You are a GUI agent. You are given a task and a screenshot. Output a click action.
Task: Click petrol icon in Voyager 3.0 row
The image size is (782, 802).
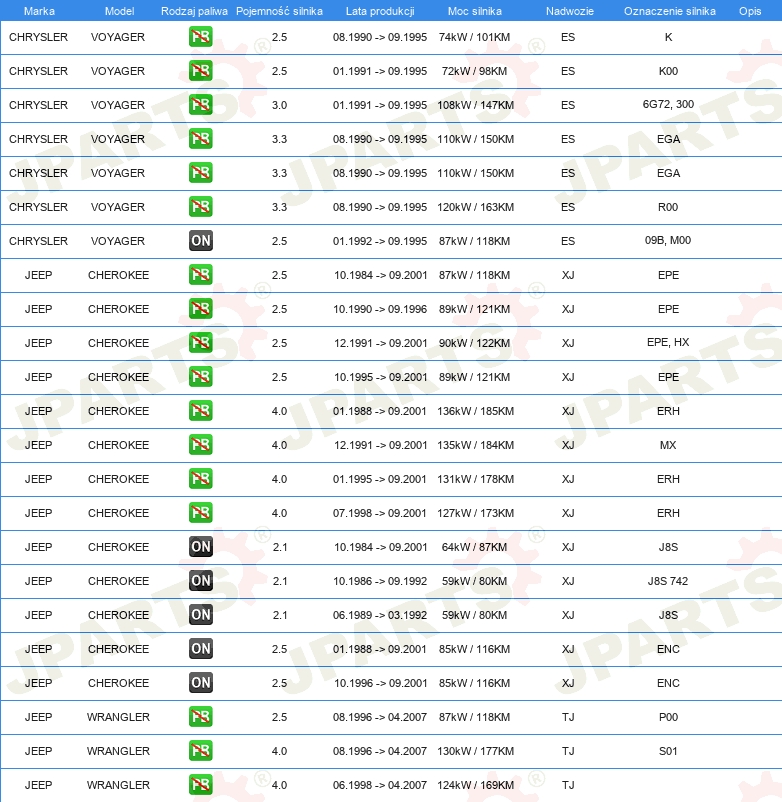click(201, 105)
